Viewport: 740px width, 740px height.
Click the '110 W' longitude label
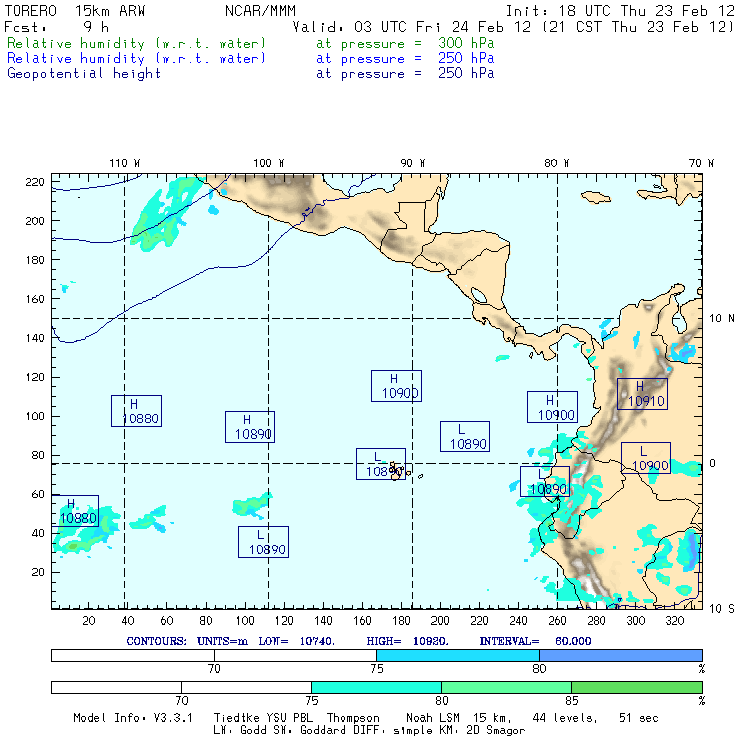coord(125,163)
